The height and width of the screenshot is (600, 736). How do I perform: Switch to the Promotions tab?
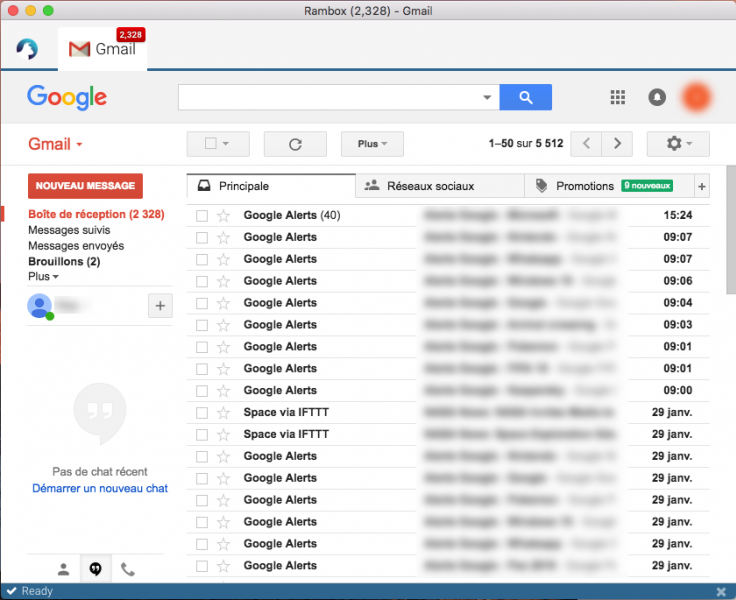click(609, 186)
